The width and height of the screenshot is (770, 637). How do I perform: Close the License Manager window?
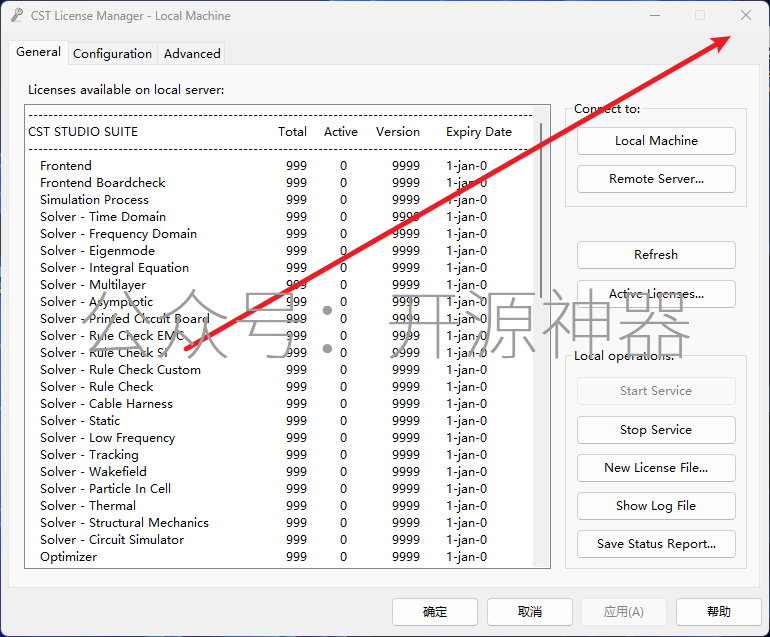pos(745,16)
